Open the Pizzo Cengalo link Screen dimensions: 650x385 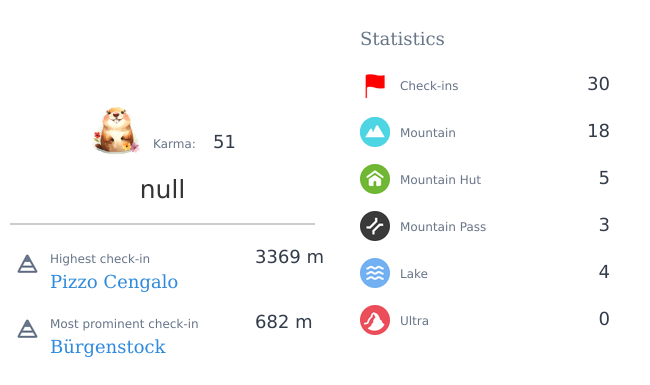tap(114, 282)
